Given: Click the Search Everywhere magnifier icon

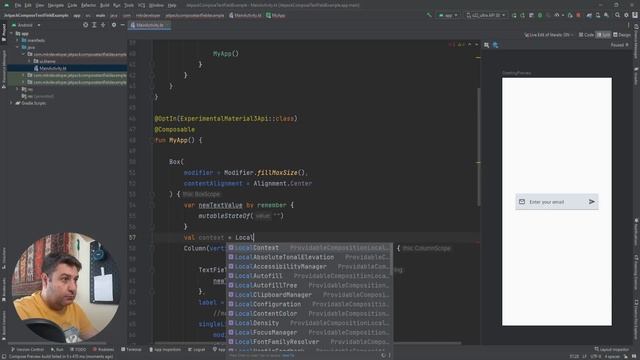Looking at the screenshot, I should (617, 15).
